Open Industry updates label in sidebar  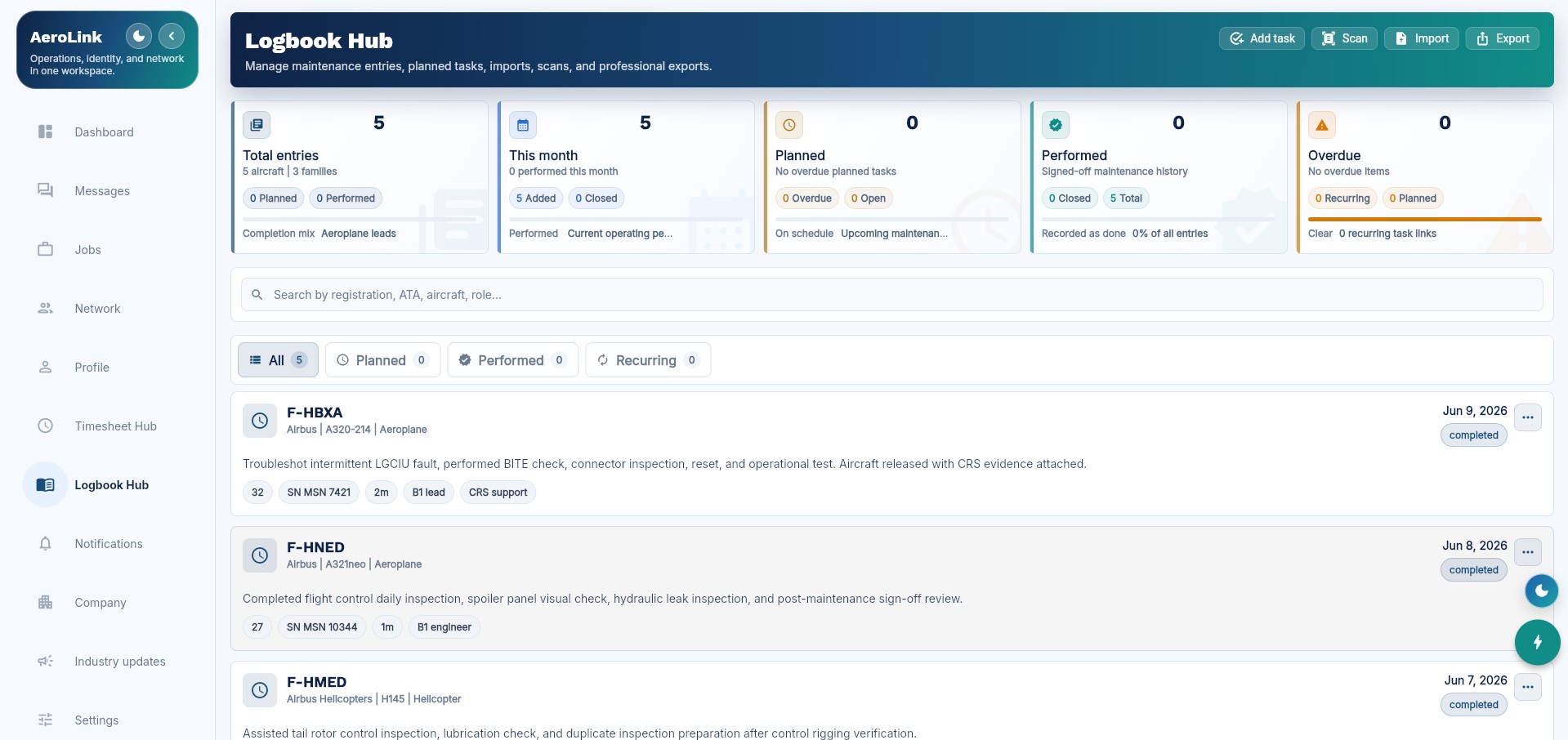[120, 662]
